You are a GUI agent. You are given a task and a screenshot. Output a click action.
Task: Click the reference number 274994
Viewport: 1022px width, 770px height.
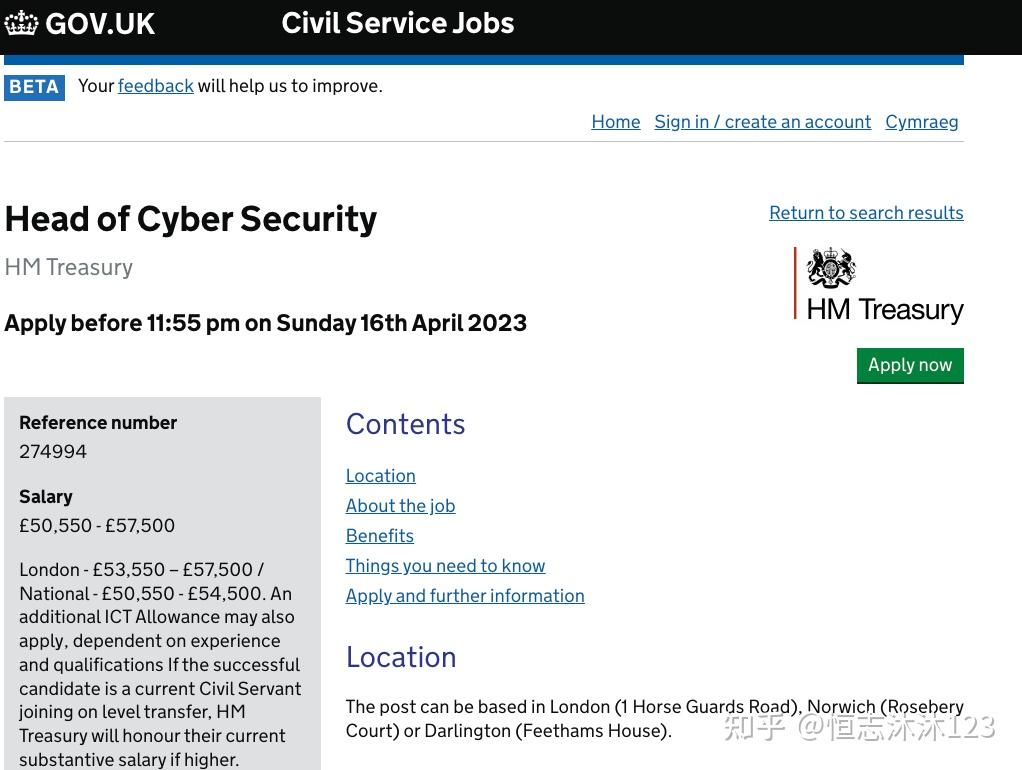click(x=53, y=452)
